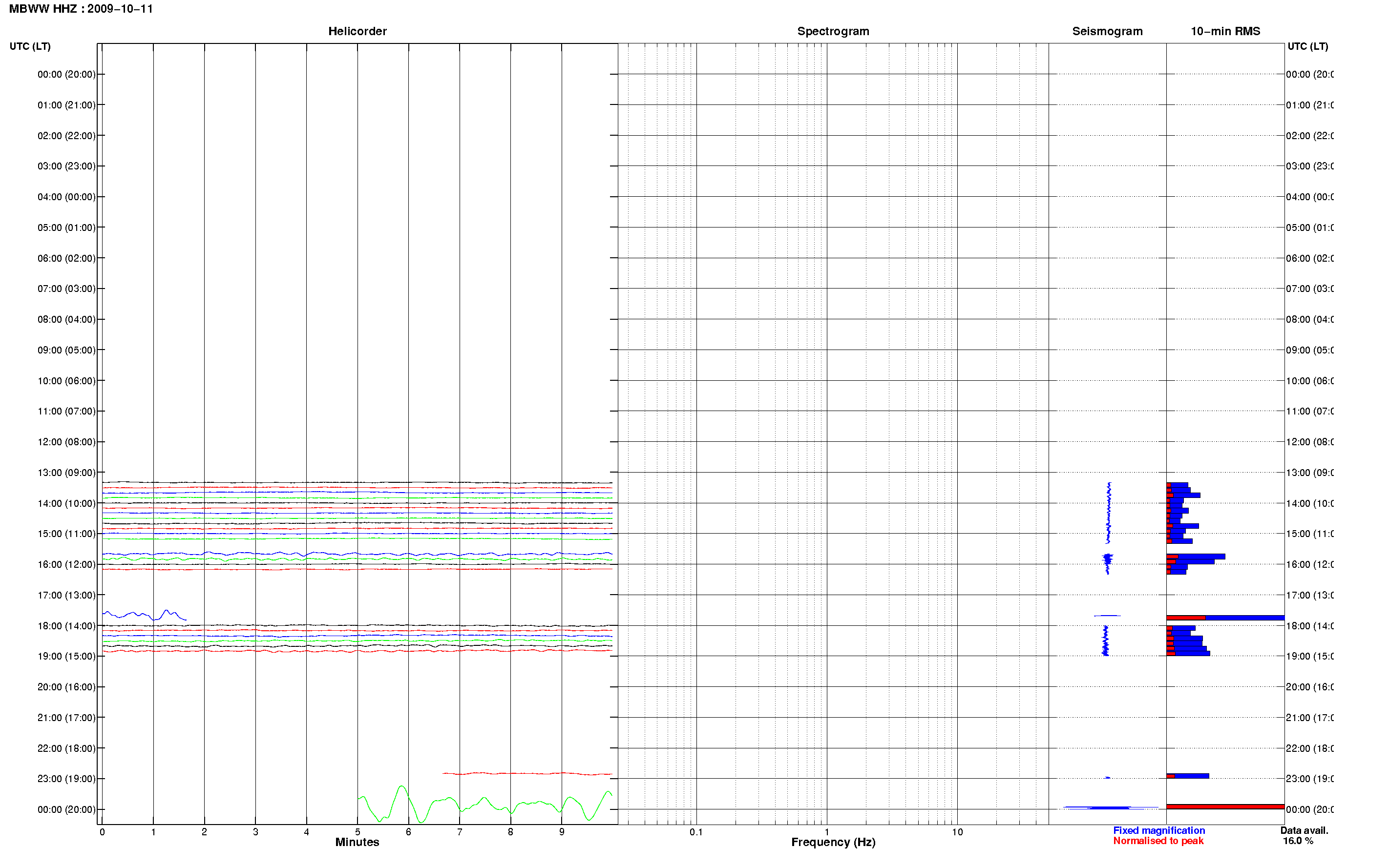1389x868 pixels.
Task: Click the '16.0 %' availability value
Action: (x=1298, y=841)
